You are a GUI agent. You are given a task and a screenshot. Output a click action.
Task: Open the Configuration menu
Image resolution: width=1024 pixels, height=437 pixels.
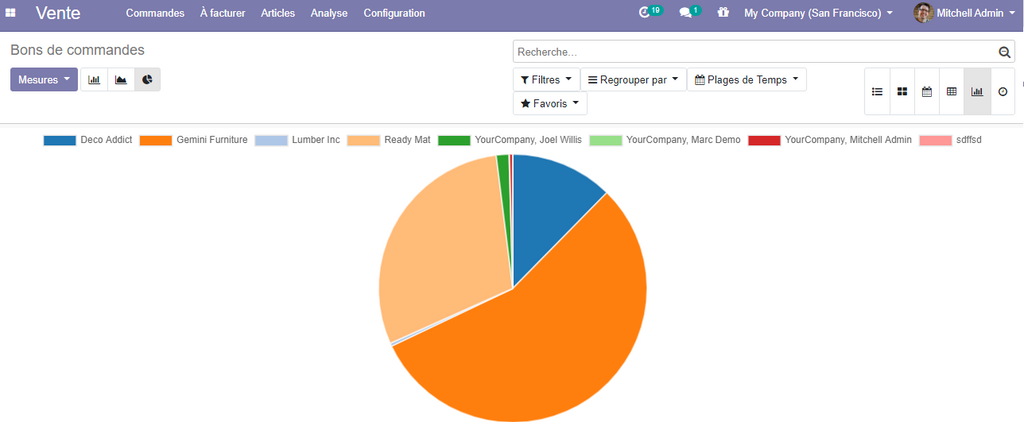pos(394,13)
